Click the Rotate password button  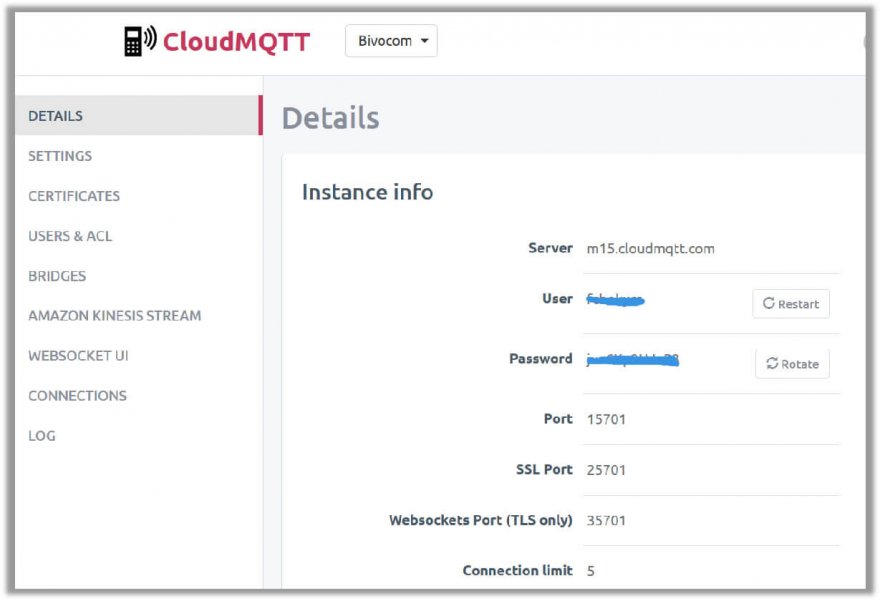click(792, 364)
